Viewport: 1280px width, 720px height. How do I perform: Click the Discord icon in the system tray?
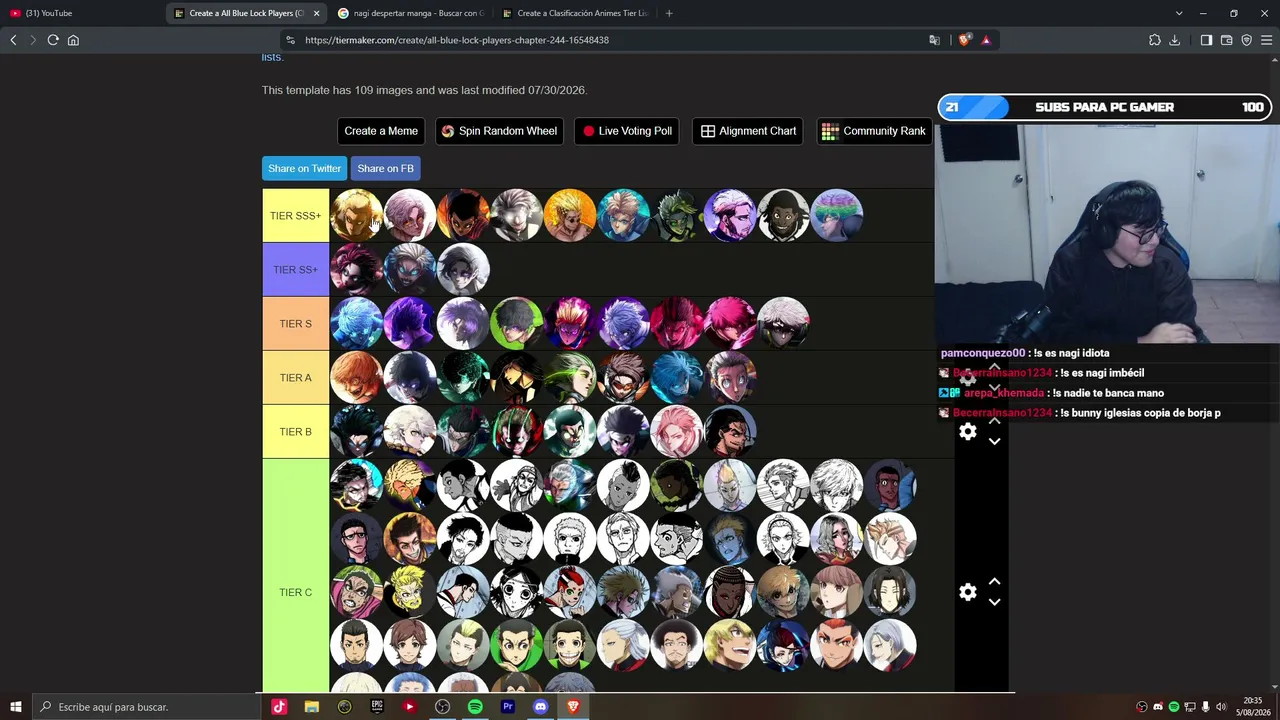pyautogui.click(x=1158, y=707)
